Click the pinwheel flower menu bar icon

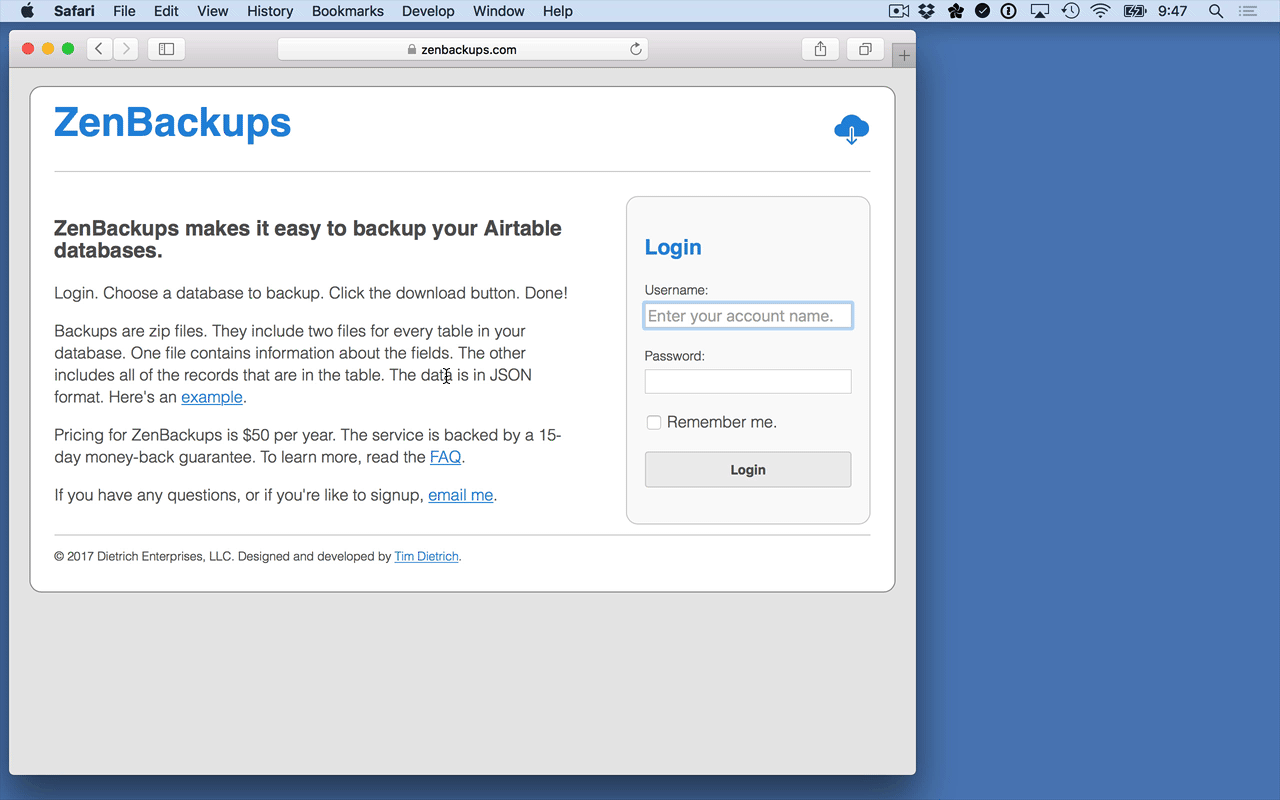click(955, 11)
